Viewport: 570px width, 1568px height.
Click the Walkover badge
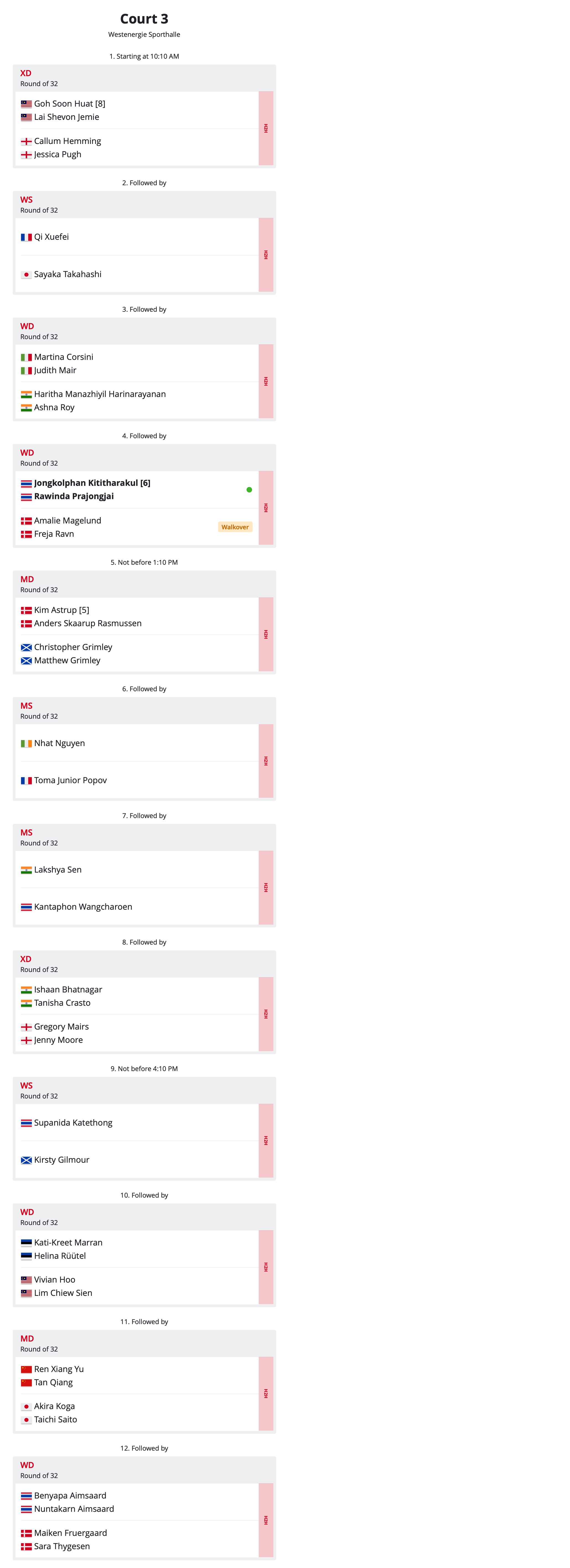pos(235,527)
